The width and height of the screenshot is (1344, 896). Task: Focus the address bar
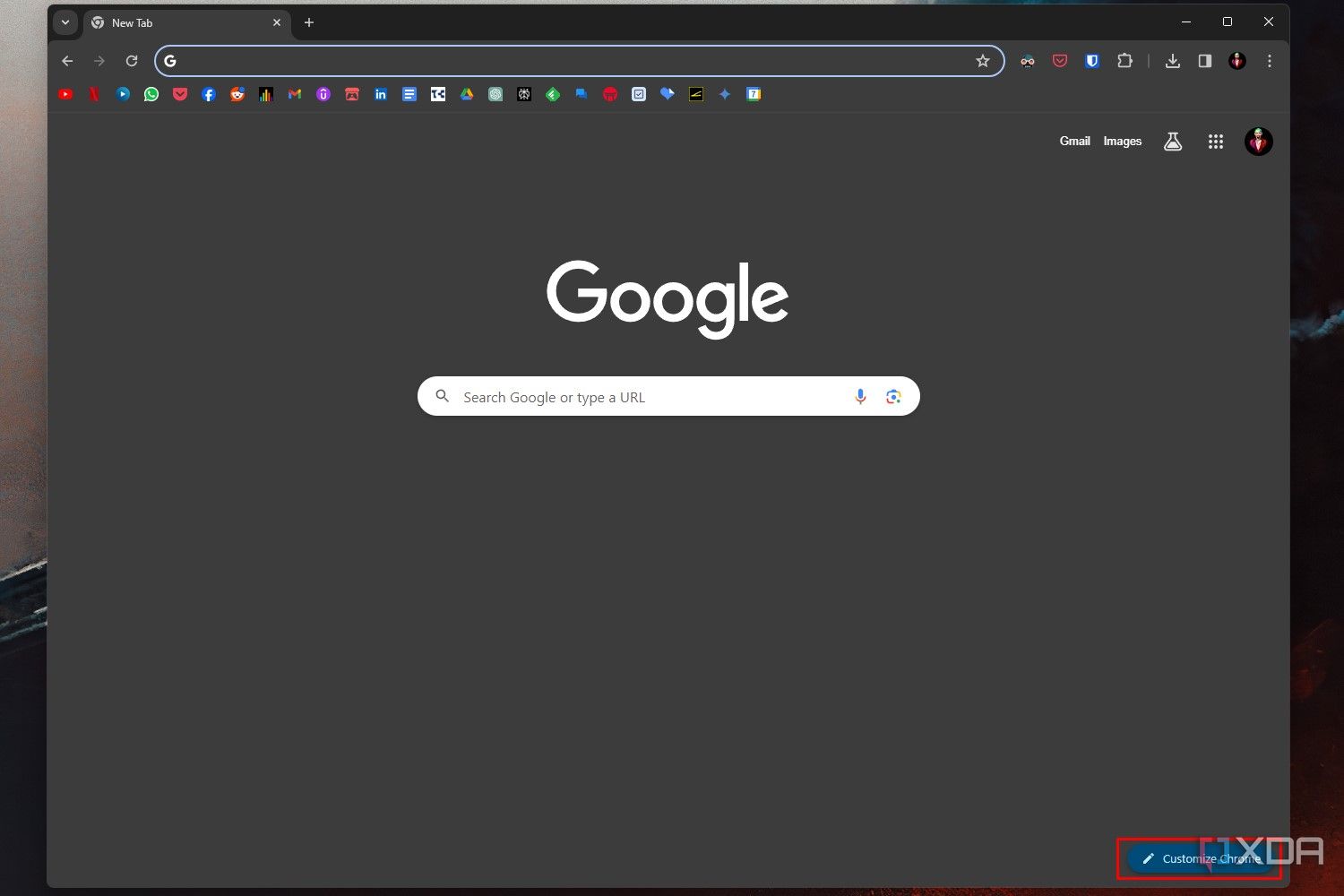click(579, 61)
